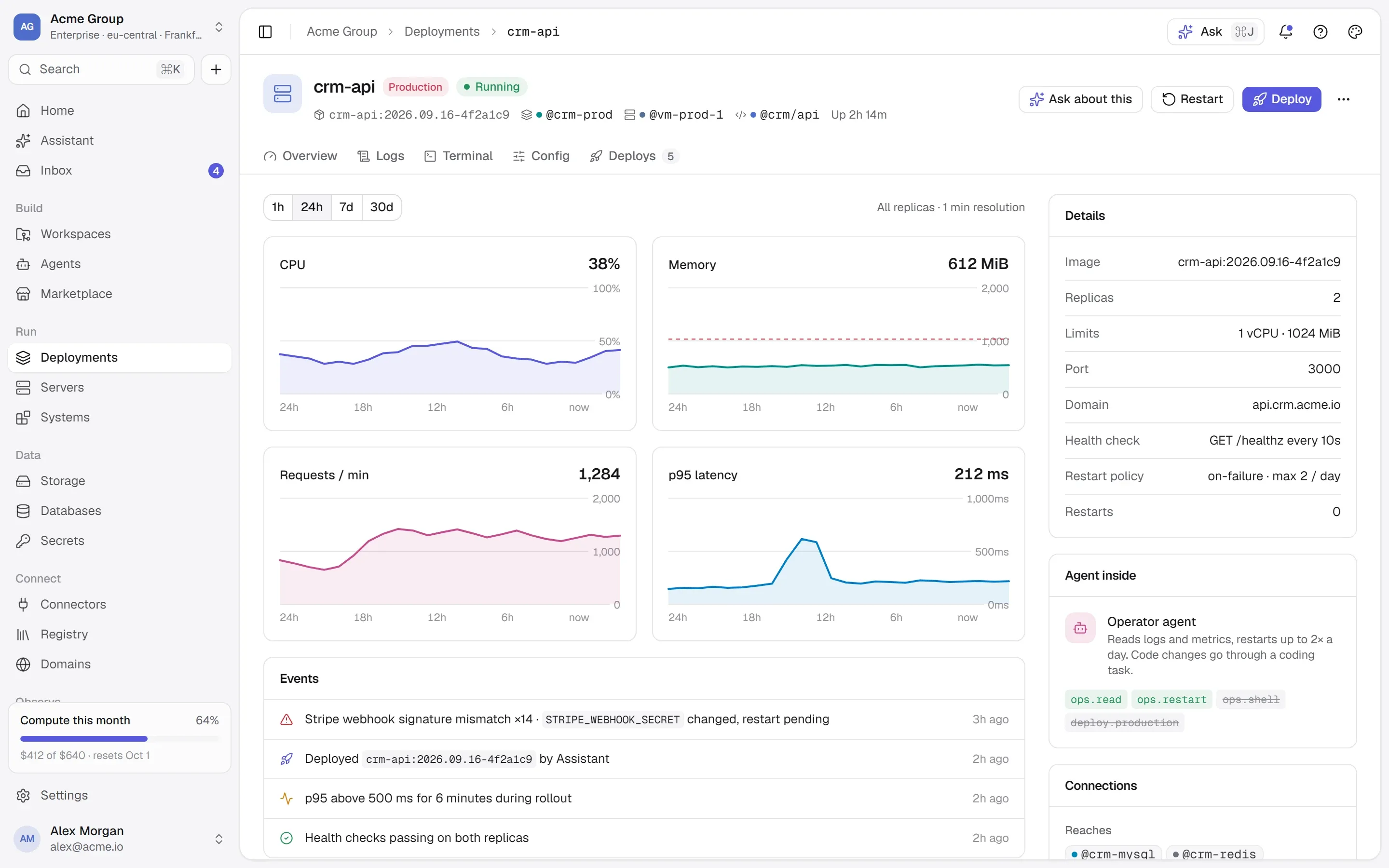Open the Config tab
1389x868 pixels.
(541, 156)
